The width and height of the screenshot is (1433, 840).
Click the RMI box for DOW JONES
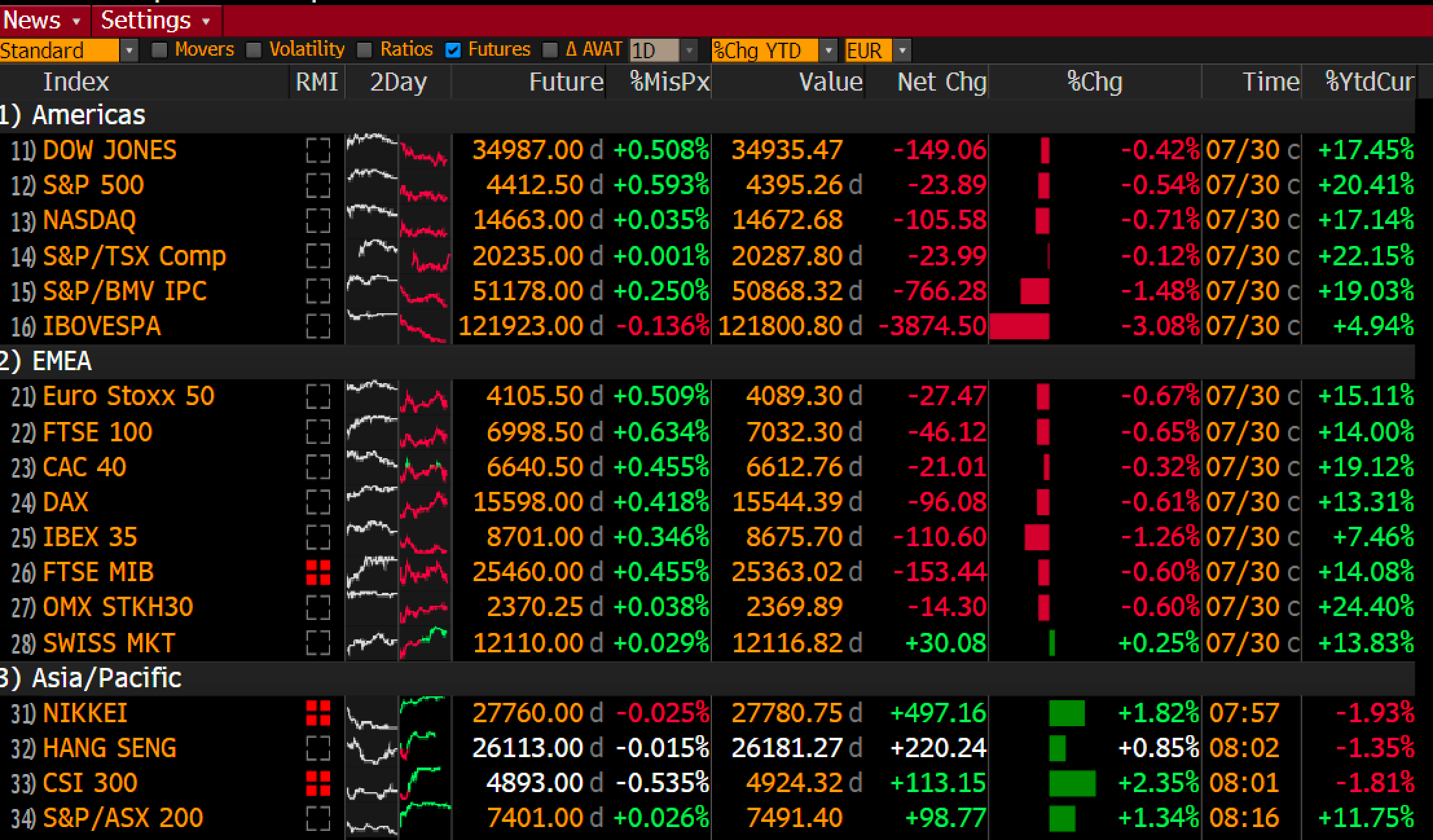coord(318,150)
